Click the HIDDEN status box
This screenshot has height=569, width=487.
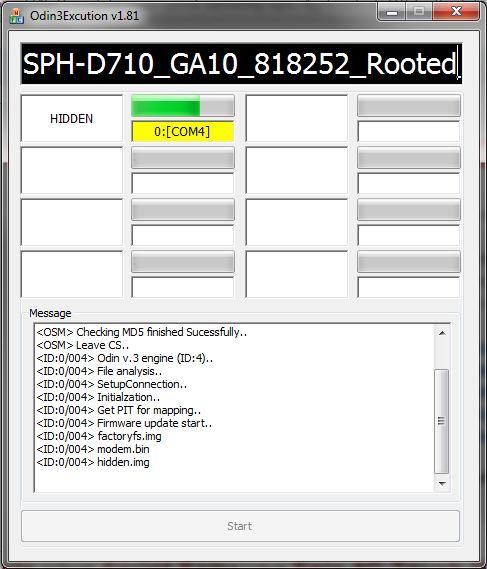pyautogui.click(x=72, y=118)
